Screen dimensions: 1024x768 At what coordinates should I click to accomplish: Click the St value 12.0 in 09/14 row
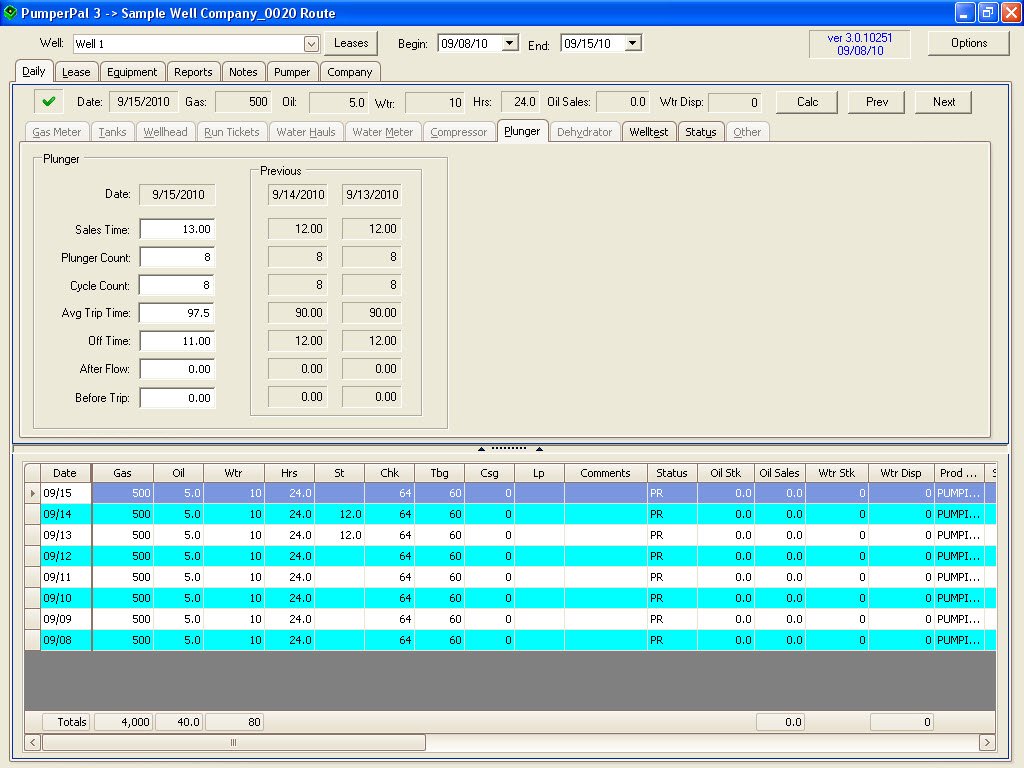tap(339, 514)
